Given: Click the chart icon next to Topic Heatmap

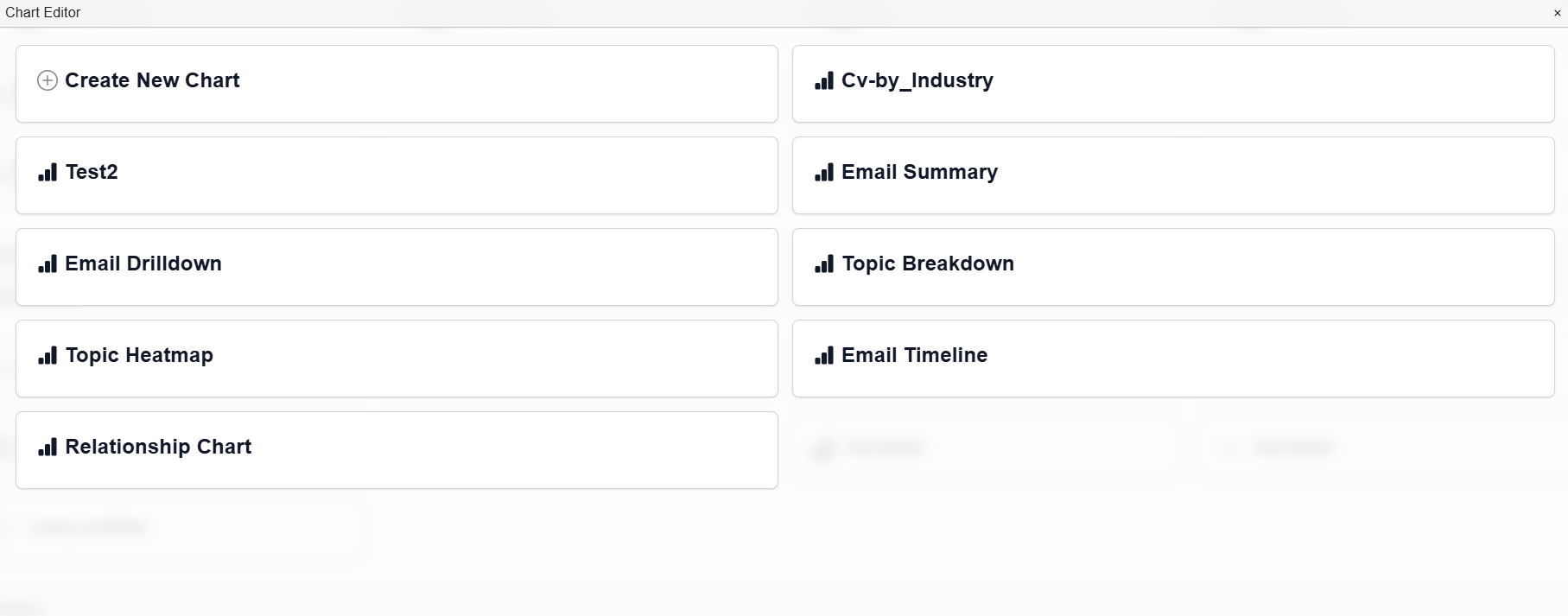Looking at the screenshot, I should pyautogui.click(x=48, y=356).
